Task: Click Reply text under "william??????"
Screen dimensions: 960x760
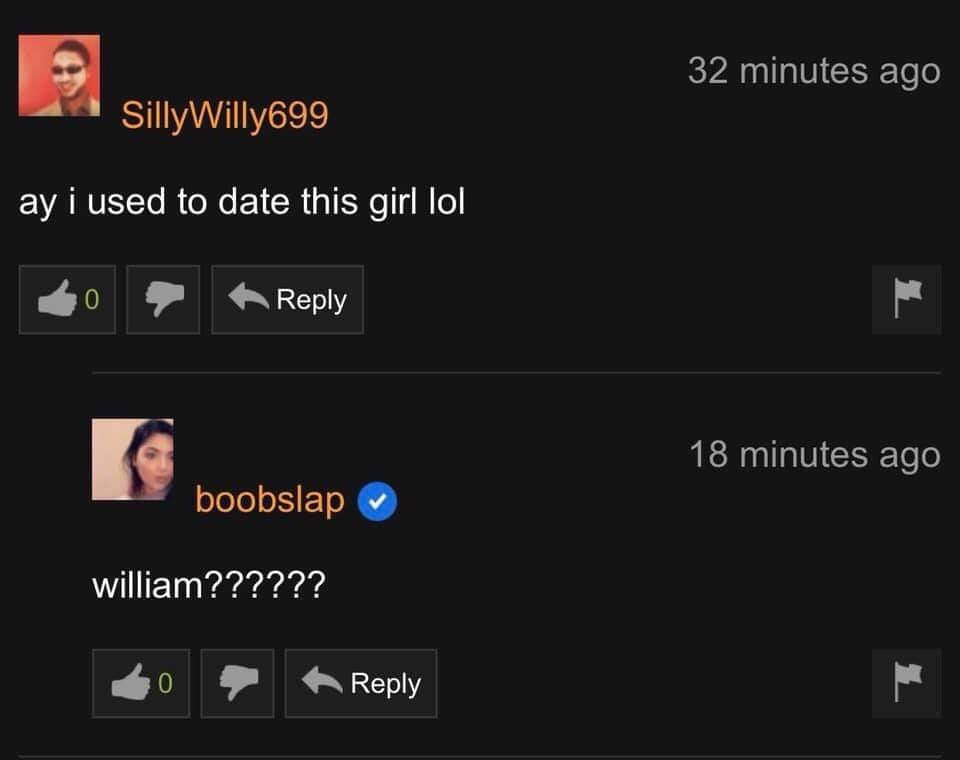Action: 386,683
